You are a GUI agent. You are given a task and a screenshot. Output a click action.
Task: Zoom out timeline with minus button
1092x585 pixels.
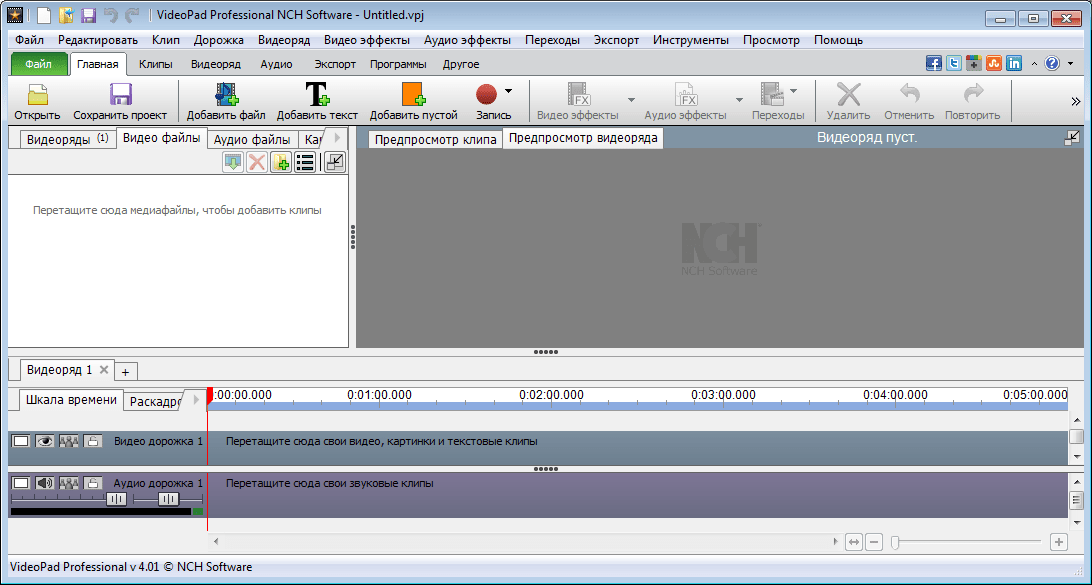point(874,542)
